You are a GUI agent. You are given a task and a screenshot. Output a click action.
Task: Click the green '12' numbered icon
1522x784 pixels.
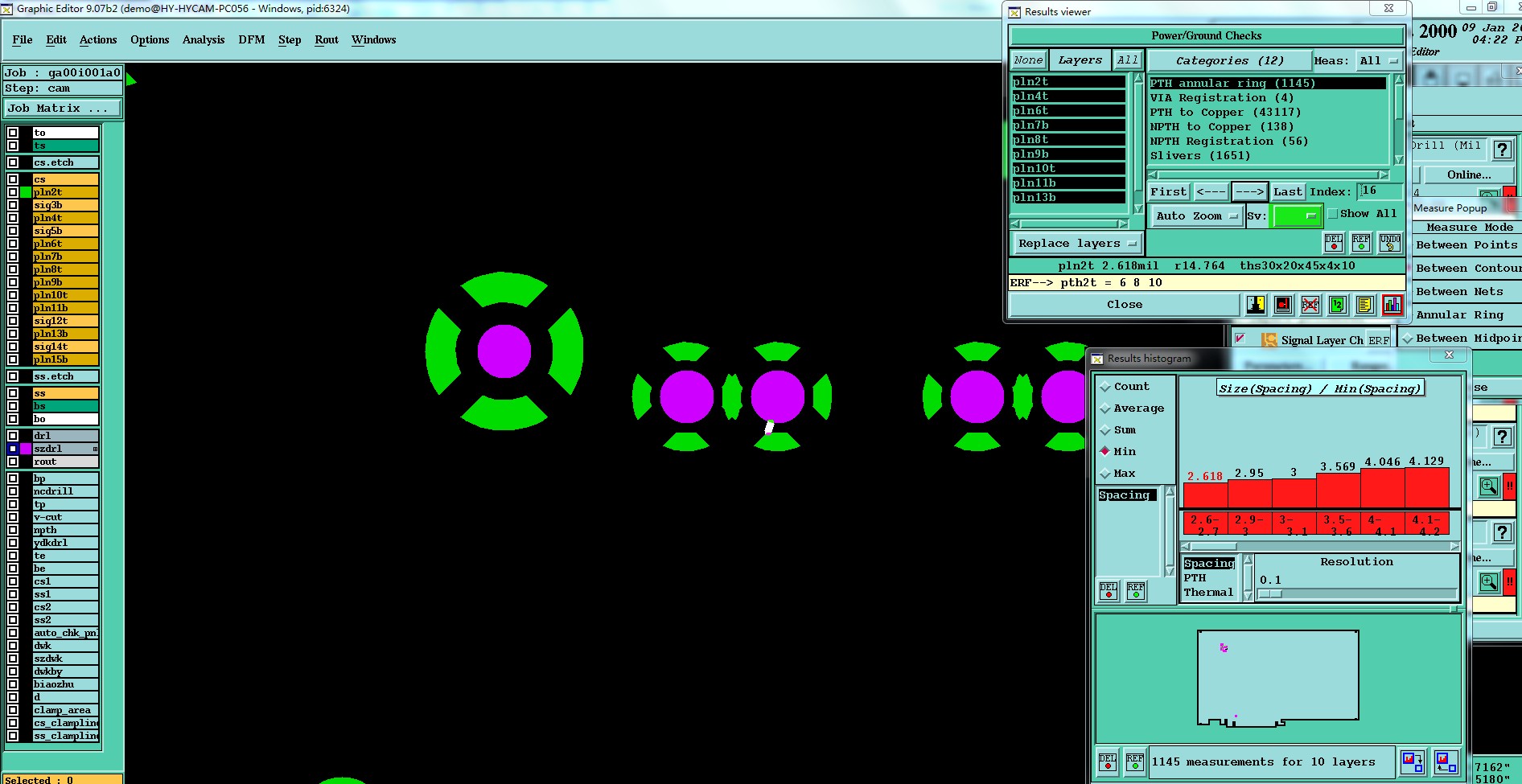pyautogui.click(x=1337, y=305)
